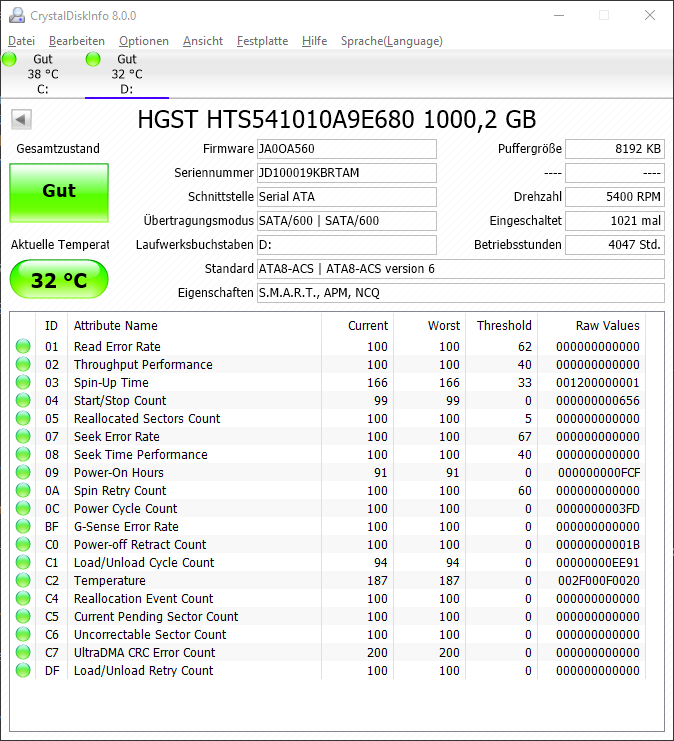The height and width of the screenshot is (741, 674).
Task: Click the status icon for Throughput Performance
Action: click(x=23, y=364)
